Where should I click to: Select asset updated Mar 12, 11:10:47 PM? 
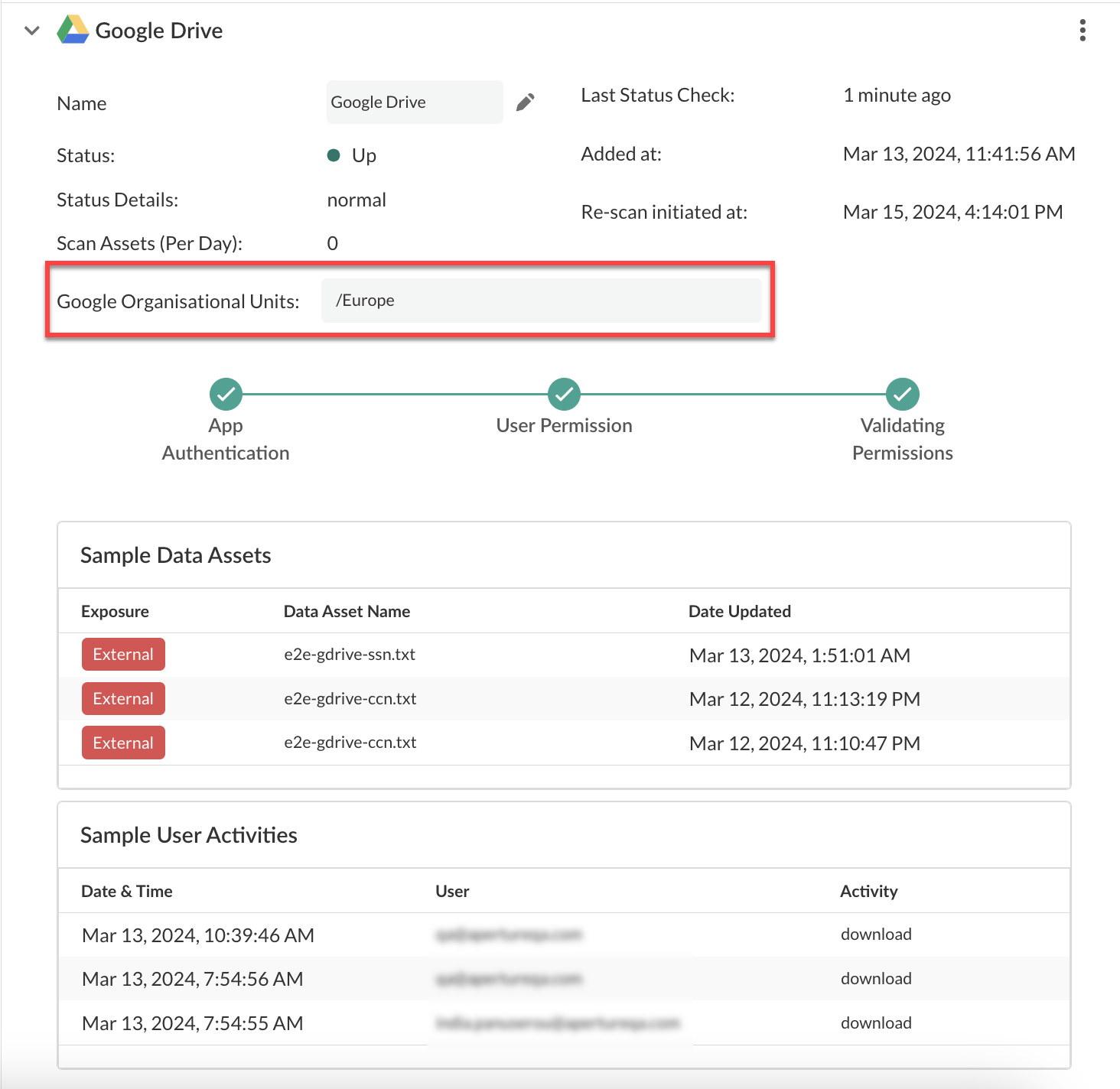804,743
